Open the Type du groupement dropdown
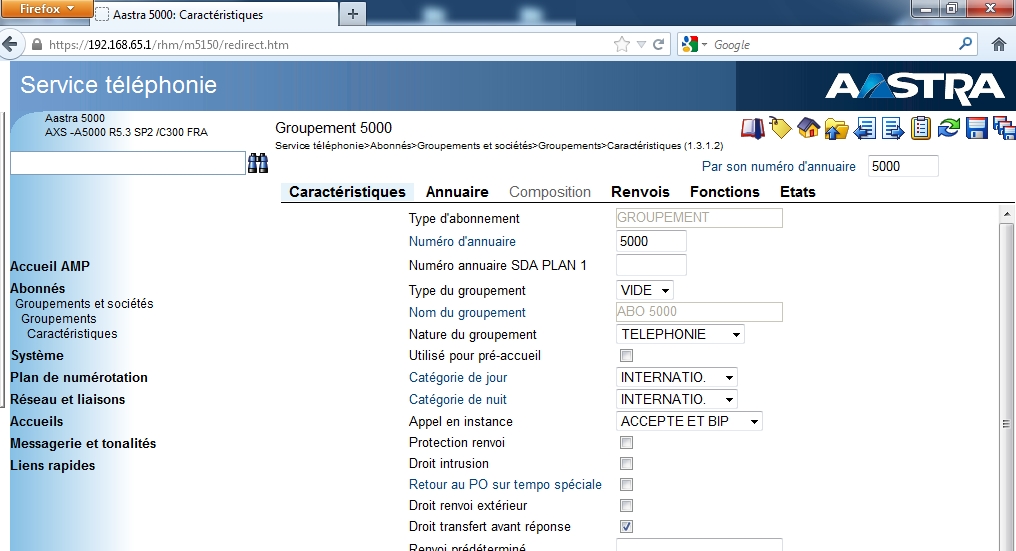 [x=645, y=290]
